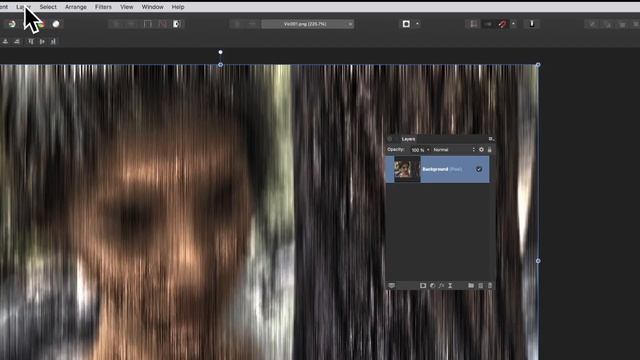Open the layer Opacity 100% dropdown
Image resolution: width=640 pixels, height=360 pixels.
(x=420, y=150)
